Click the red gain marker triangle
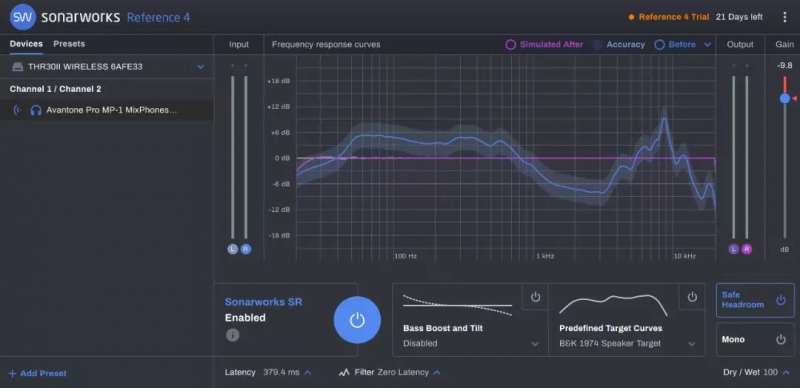 pyautogui.click(x=794, y=98)
